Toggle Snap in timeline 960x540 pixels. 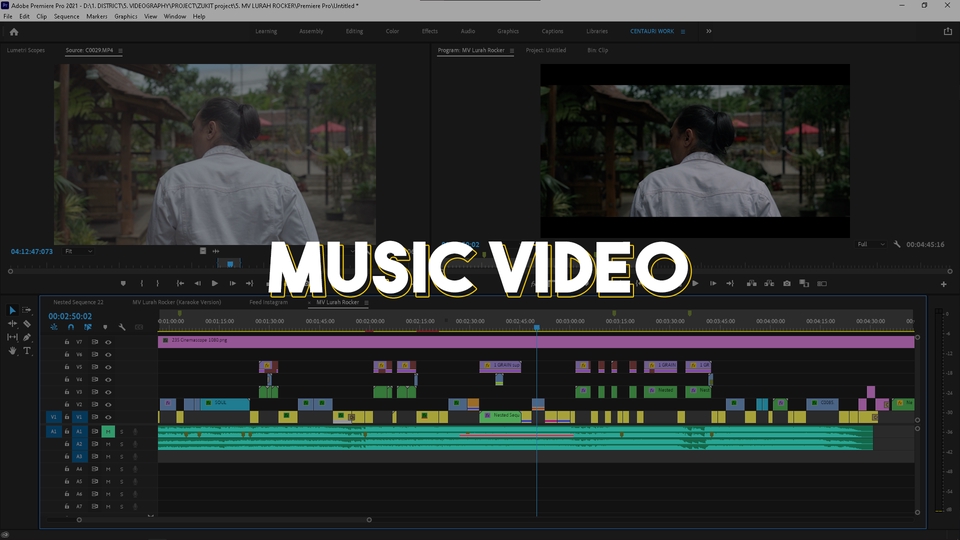(71, 328)
